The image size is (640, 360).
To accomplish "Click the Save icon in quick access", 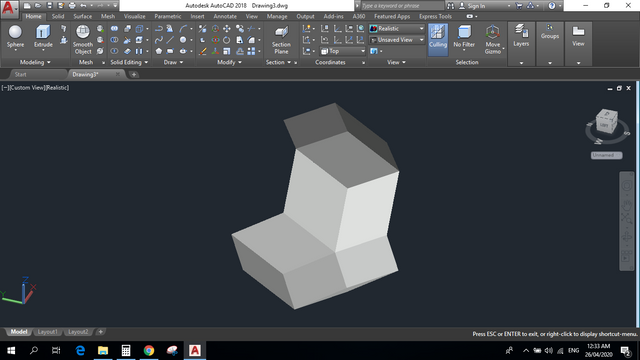I will pyautogui.click(x=50, y=6).
